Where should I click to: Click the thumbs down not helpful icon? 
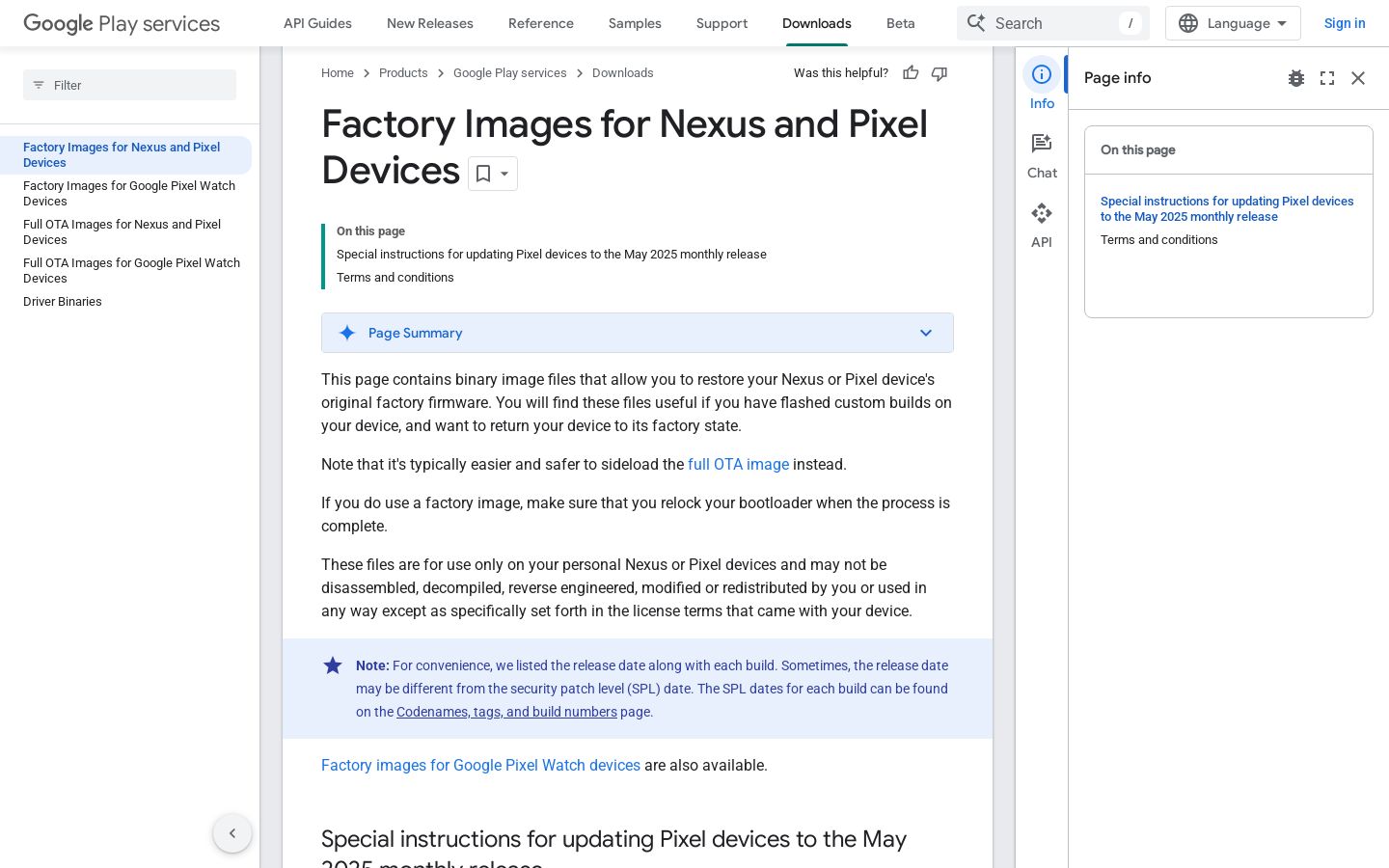[940, 73]
